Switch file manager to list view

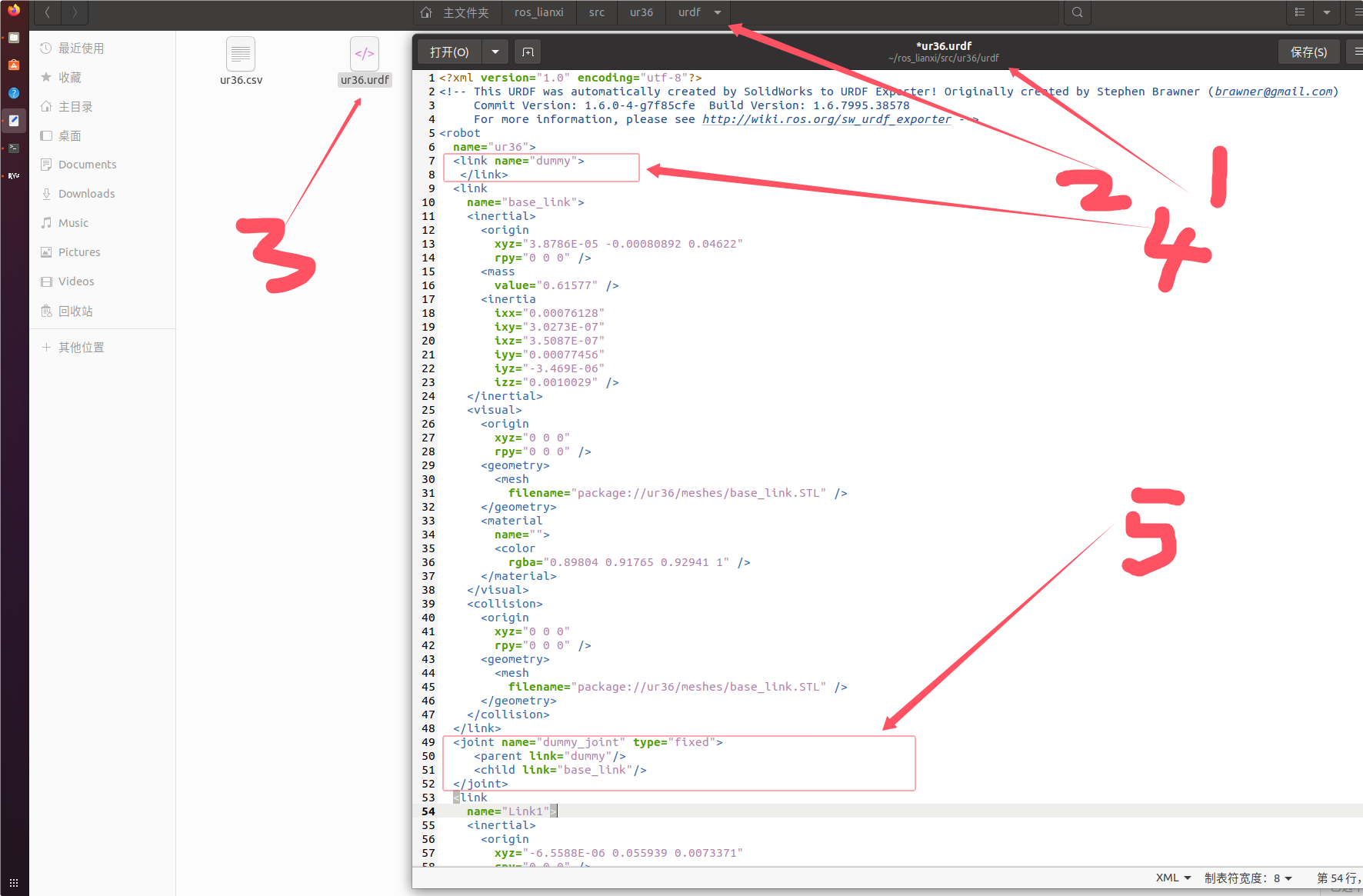click(1300, 12)
